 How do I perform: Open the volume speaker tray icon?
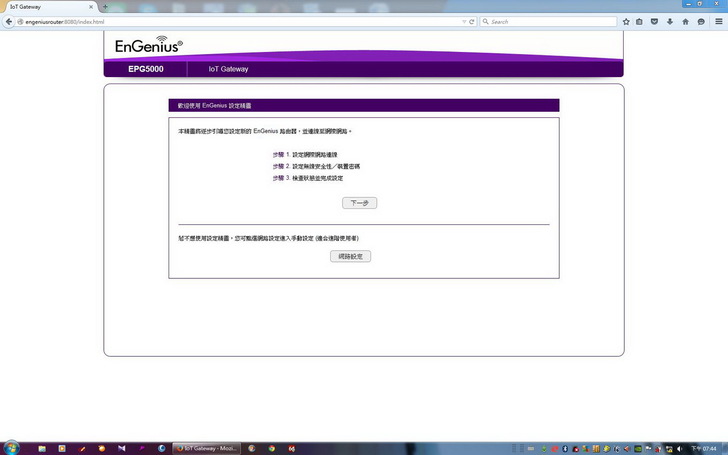click(679, 449)
